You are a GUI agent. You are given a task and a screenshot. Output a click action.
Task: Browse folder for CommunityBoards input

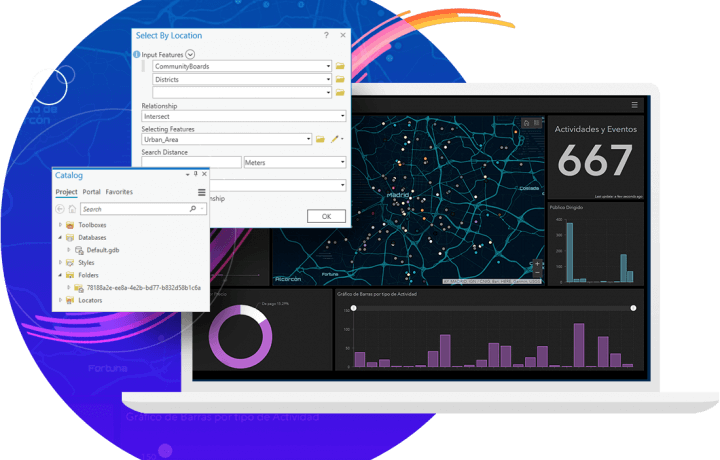point(340,66)
